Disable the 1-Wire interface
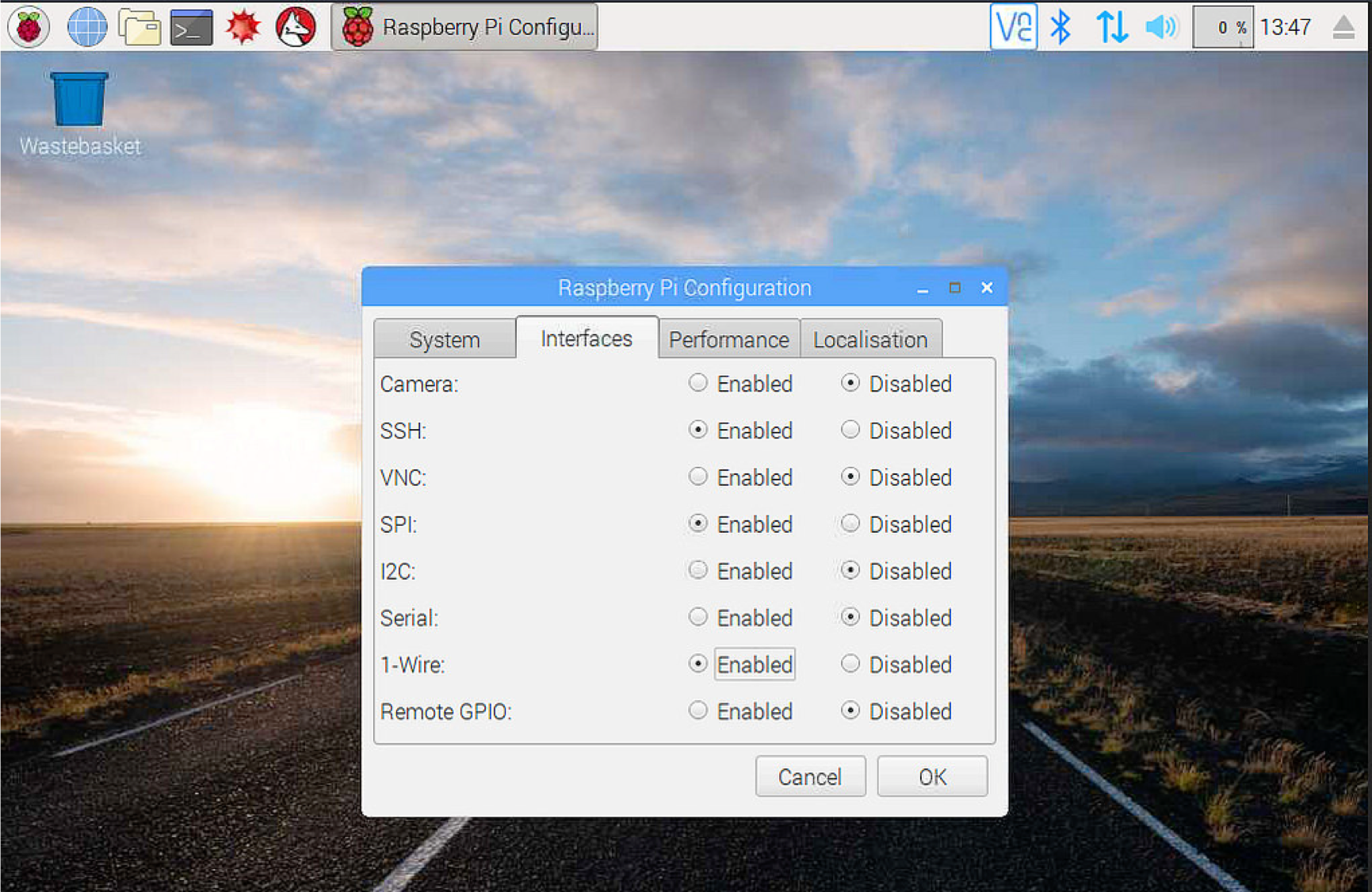 pos(850,664)
